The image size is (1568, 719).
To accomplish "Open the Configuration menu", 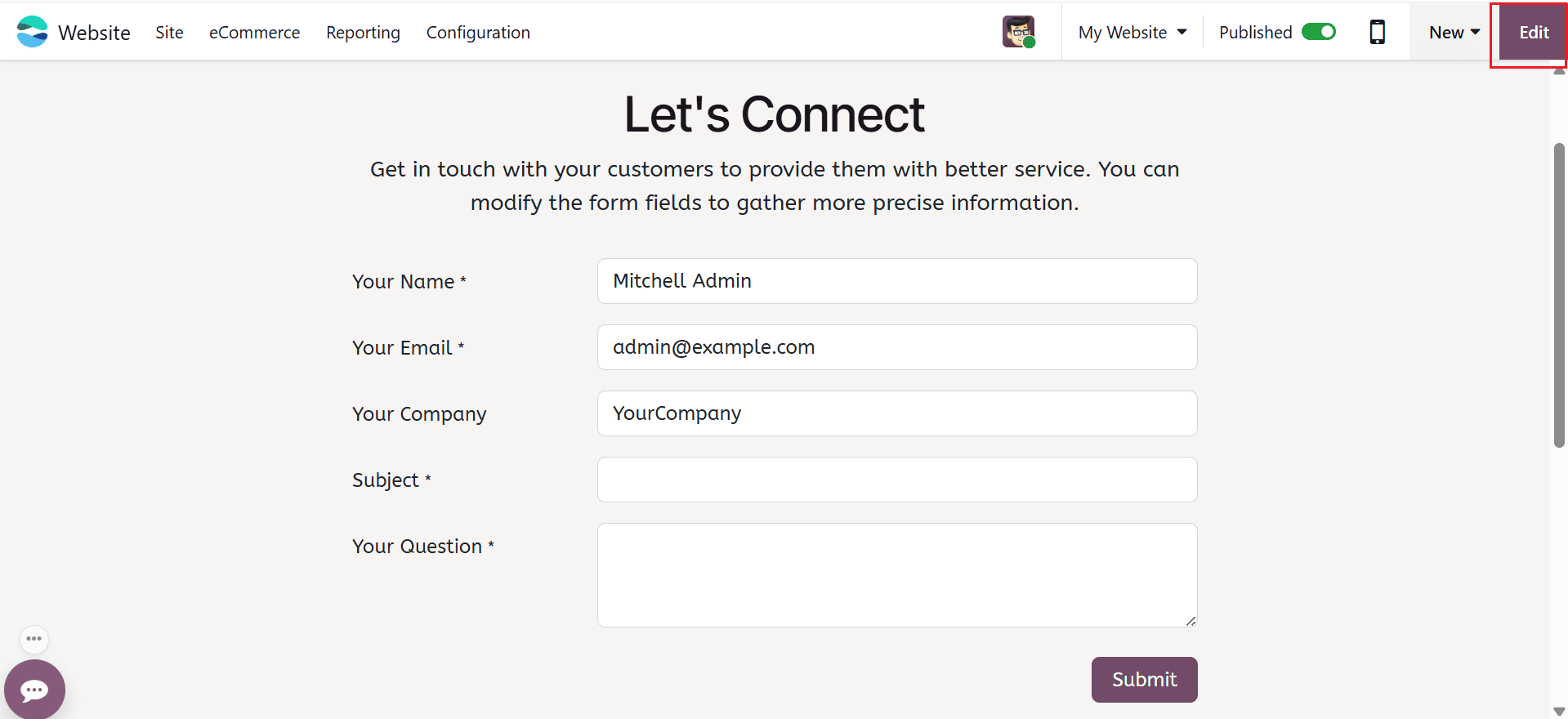I will 478,33.
